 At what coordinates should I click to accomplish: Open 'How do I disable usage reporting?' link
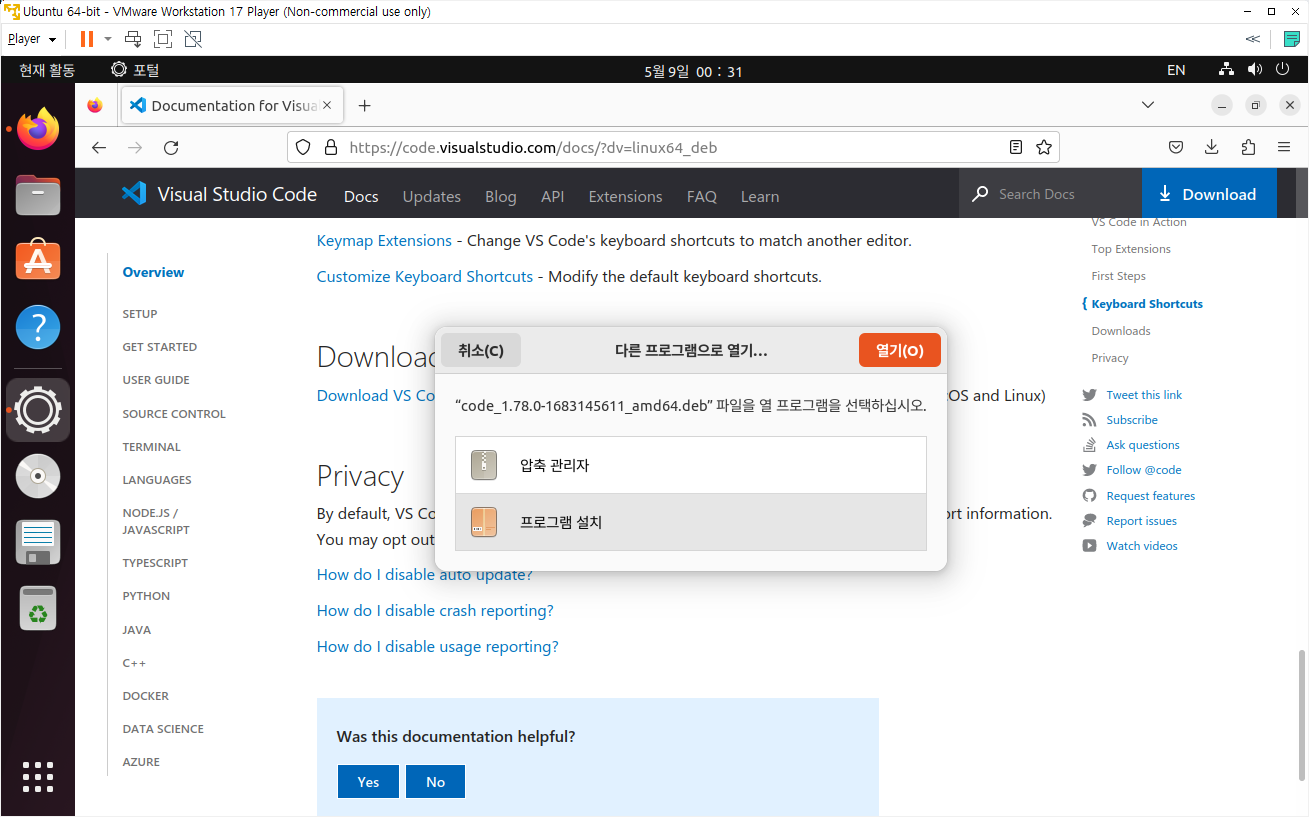pos(438,646)
